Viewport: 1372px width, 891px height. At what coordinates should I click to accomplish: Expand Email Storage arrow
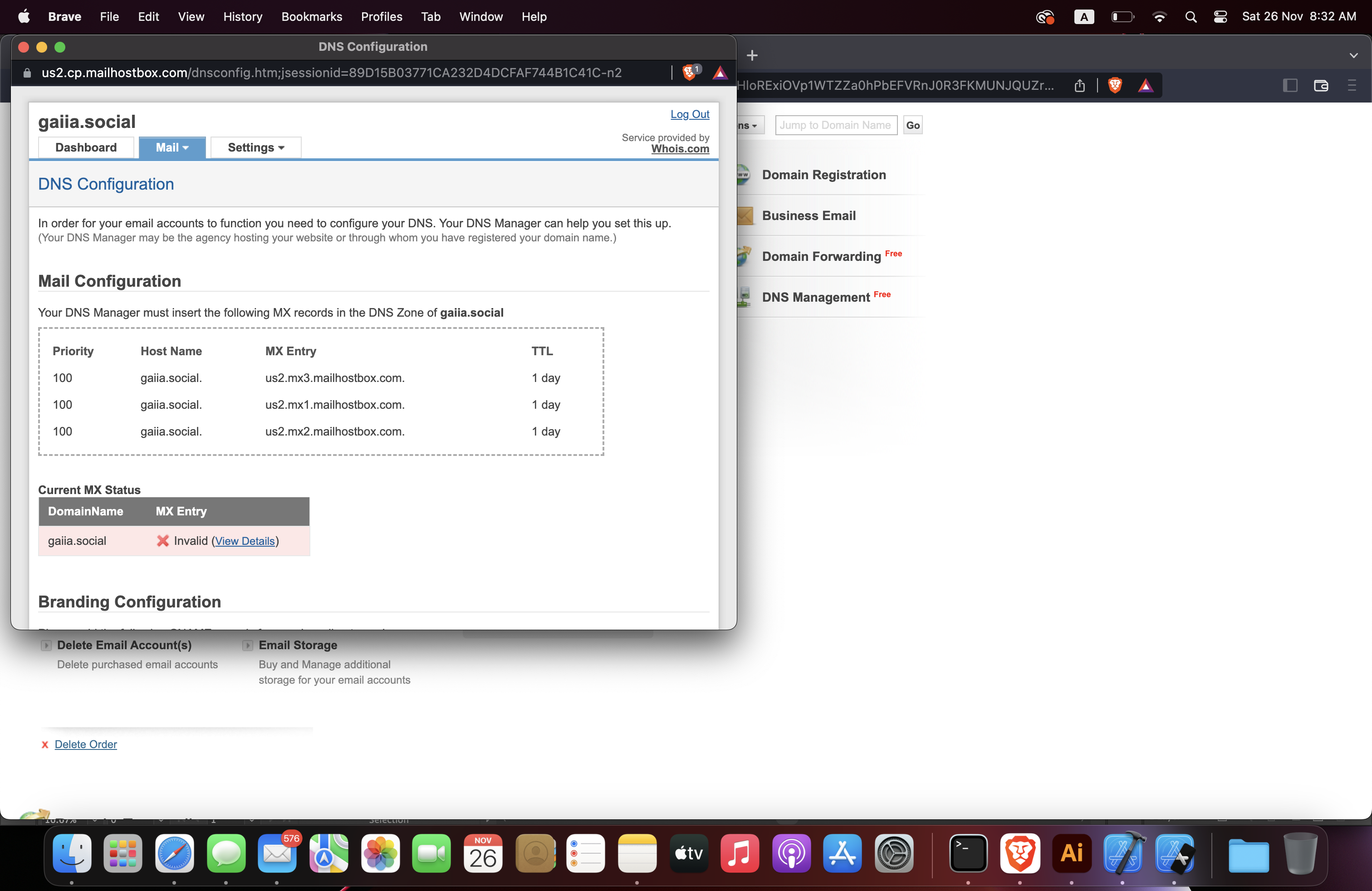click(x=248, y=646)
